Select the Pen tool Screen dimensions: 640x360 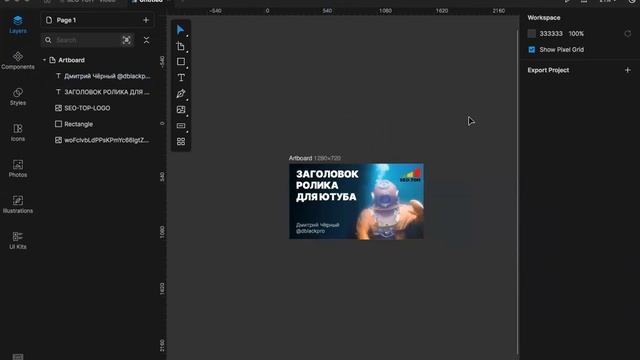pyautogui.click(x=180, y=93)
